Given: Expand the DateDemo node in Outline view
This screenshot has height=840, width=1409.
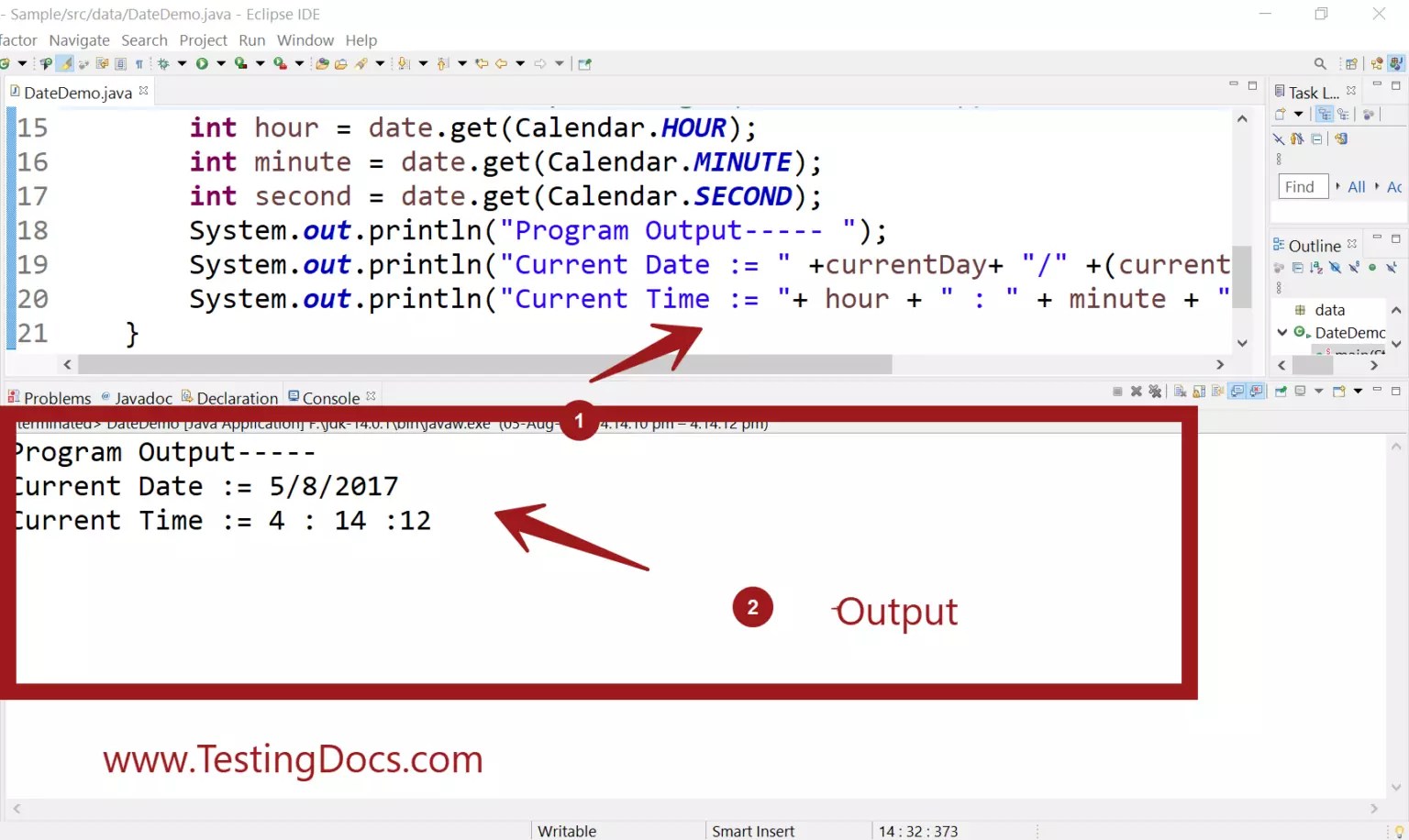Looking at the screenshot, I should 1282,333.
